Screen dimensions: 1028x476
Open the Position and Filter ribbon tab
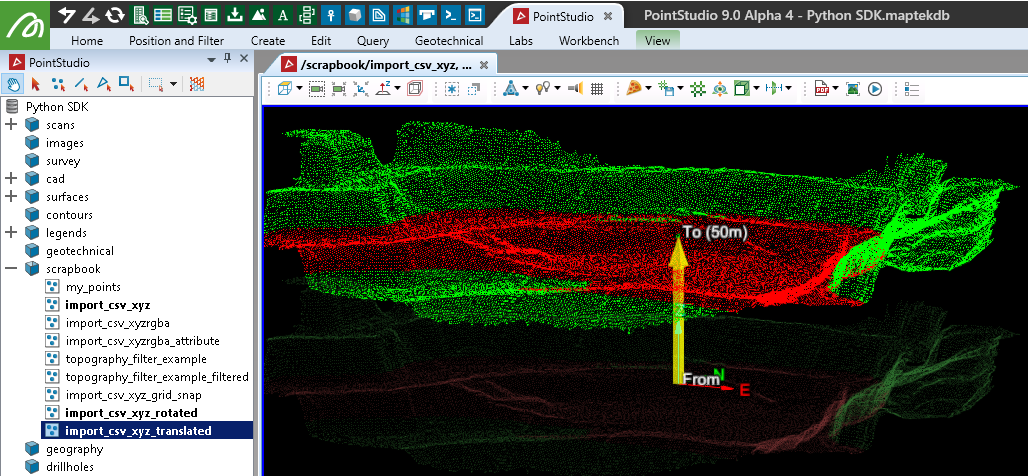click(x=176, y=41)
